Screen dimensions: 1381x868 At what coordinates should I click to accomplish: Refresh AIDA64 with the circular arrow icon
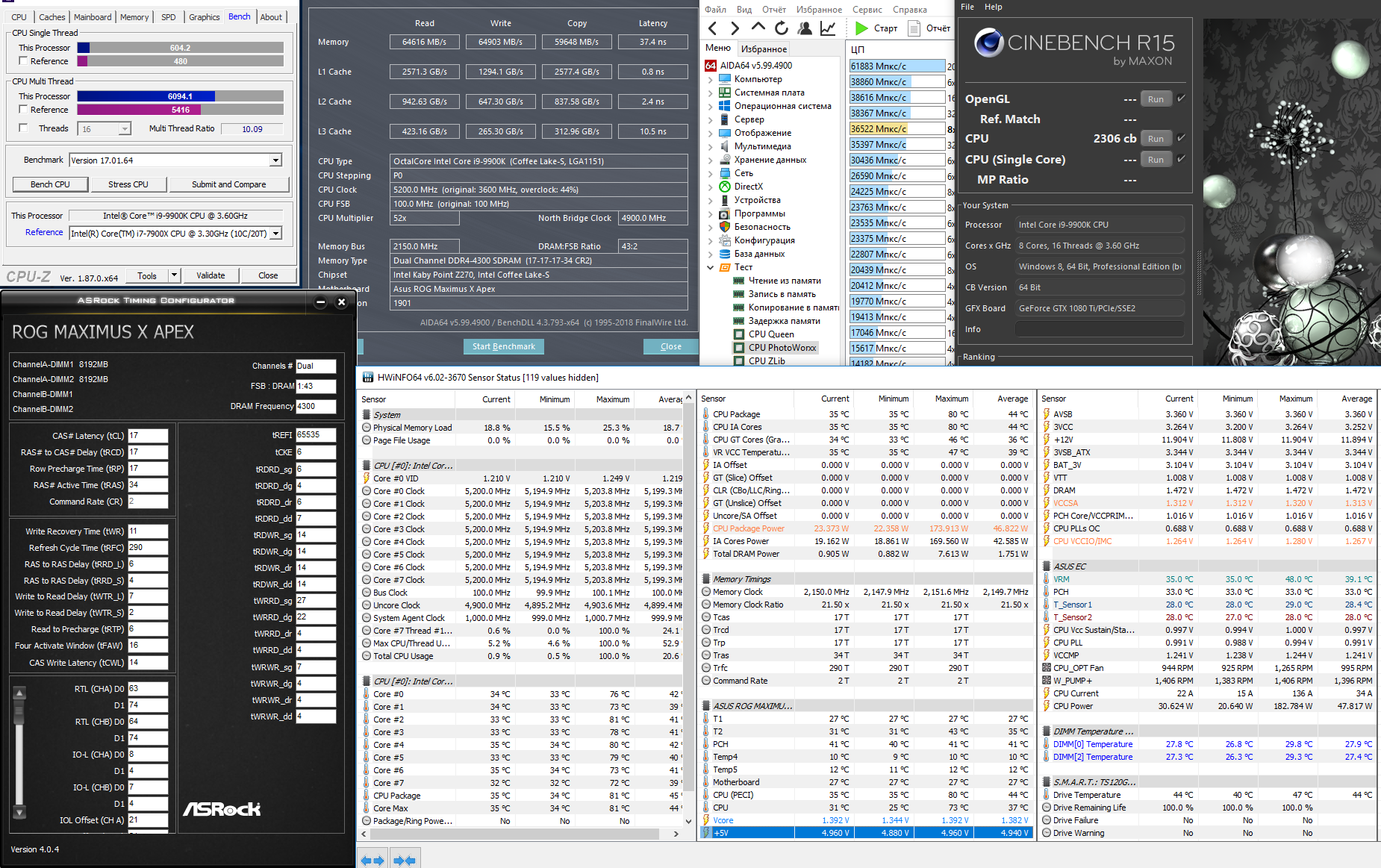coord(782,28)
